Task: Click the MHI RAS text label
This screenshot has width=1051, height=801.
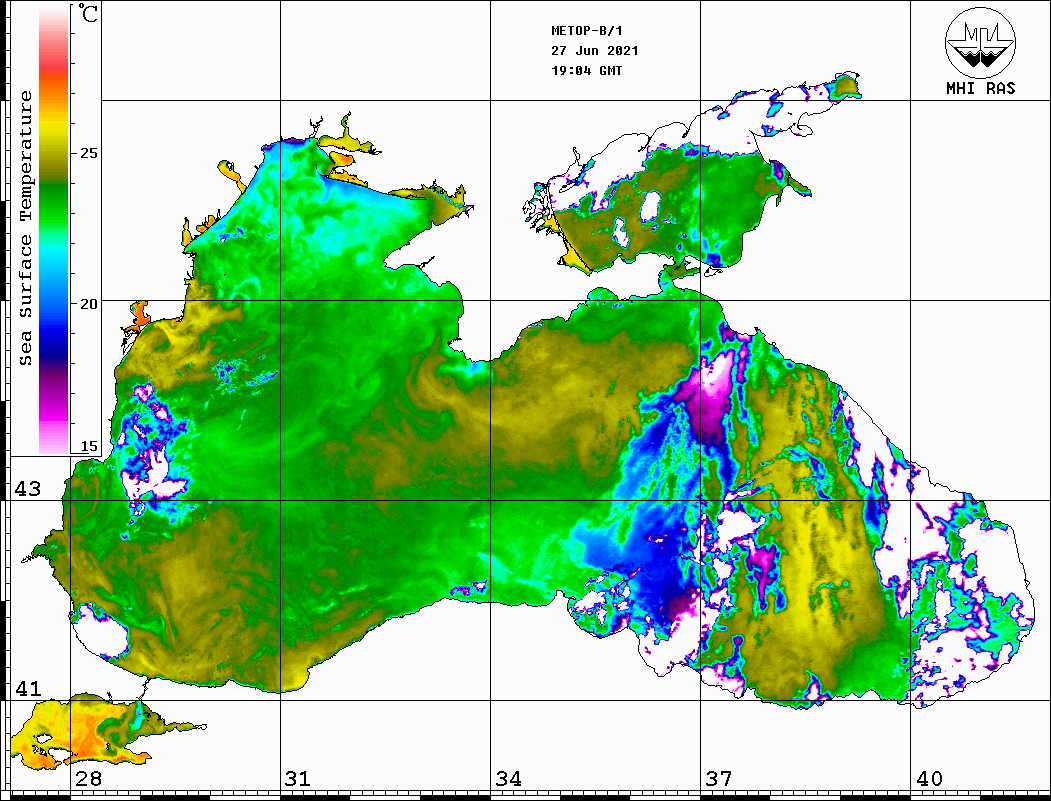Action: click(x=980, y=88)
